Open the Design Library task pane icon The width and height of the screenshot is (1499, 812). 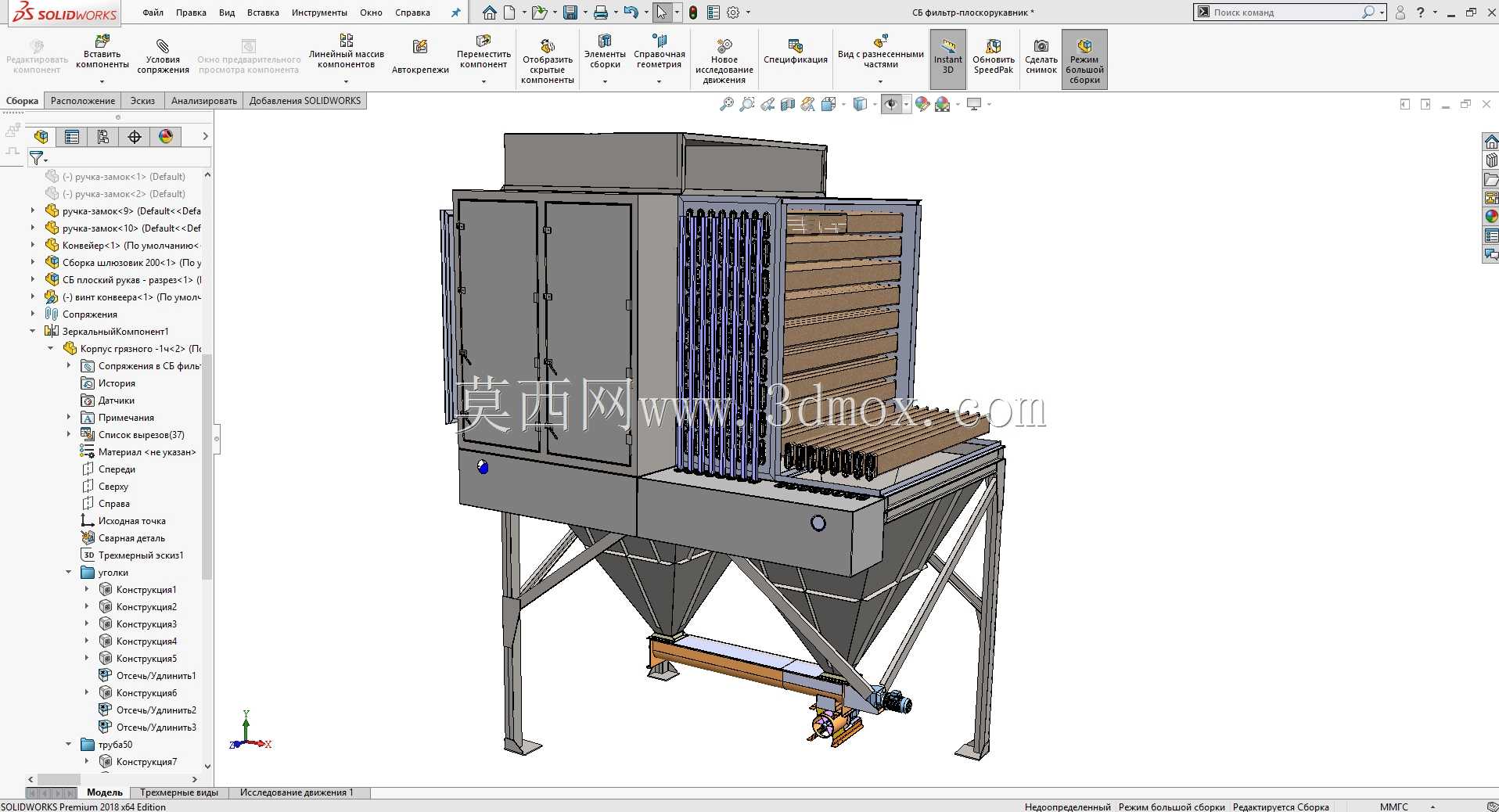click(x=1491, y=160)
